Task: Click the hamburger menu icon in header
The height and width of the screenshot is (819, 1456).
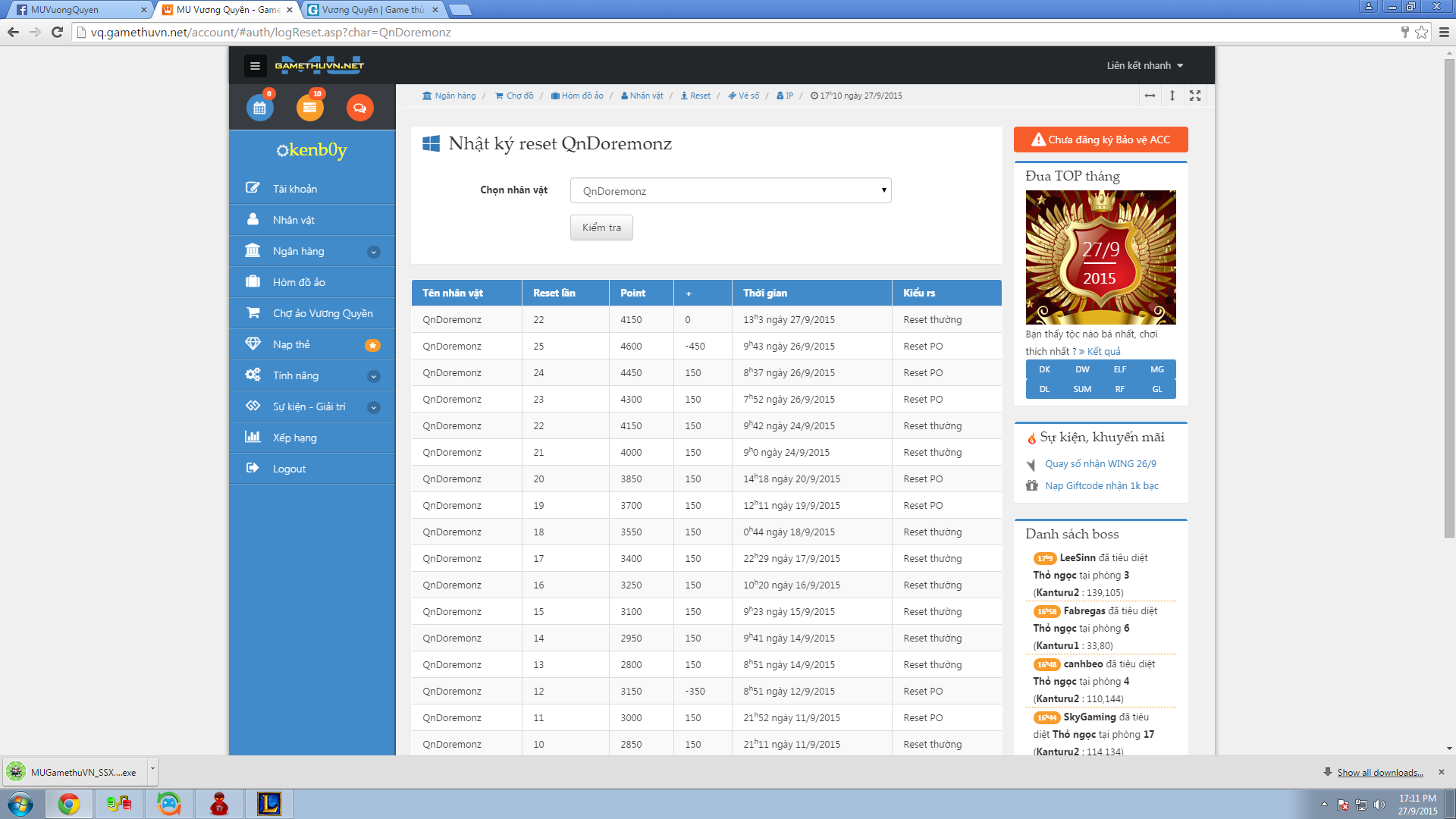Action: click(255, 66)
